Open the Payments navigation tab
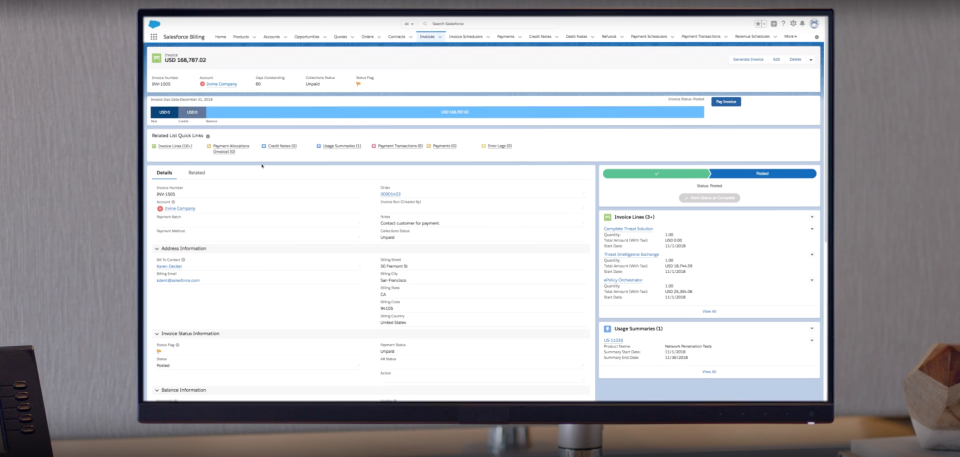The height and width of the screenshot is (457, 960). [x=506, y=36]
